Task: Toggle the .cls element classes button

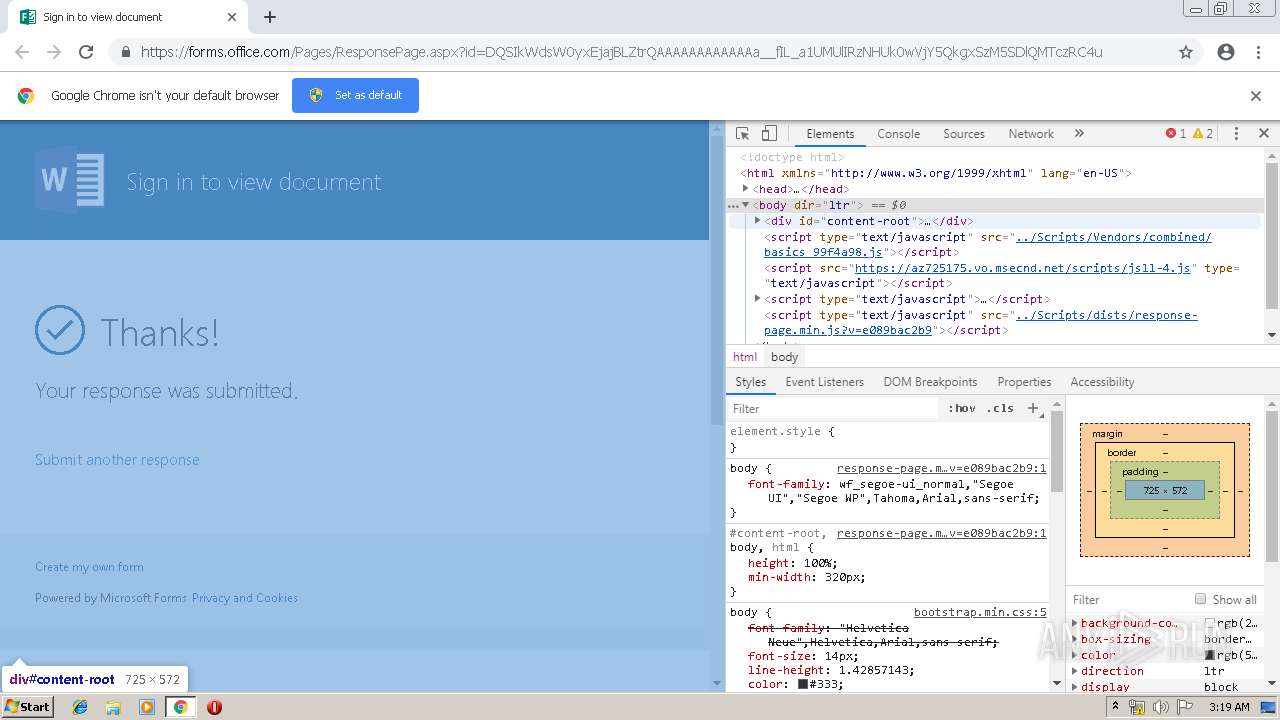Action: [x=1000, y=409]
